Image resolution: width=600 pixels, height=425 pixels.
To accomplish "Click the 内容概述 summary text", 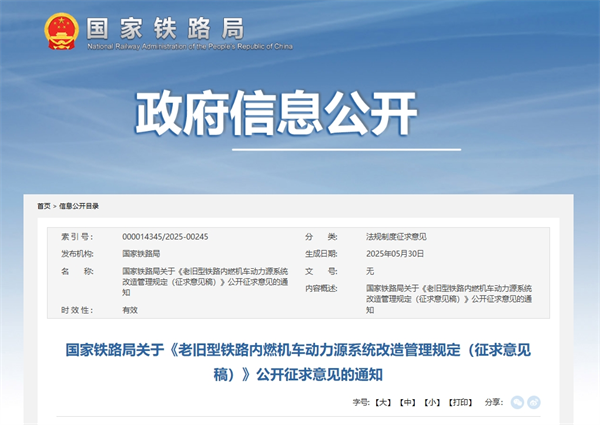I will pos(449,299).
